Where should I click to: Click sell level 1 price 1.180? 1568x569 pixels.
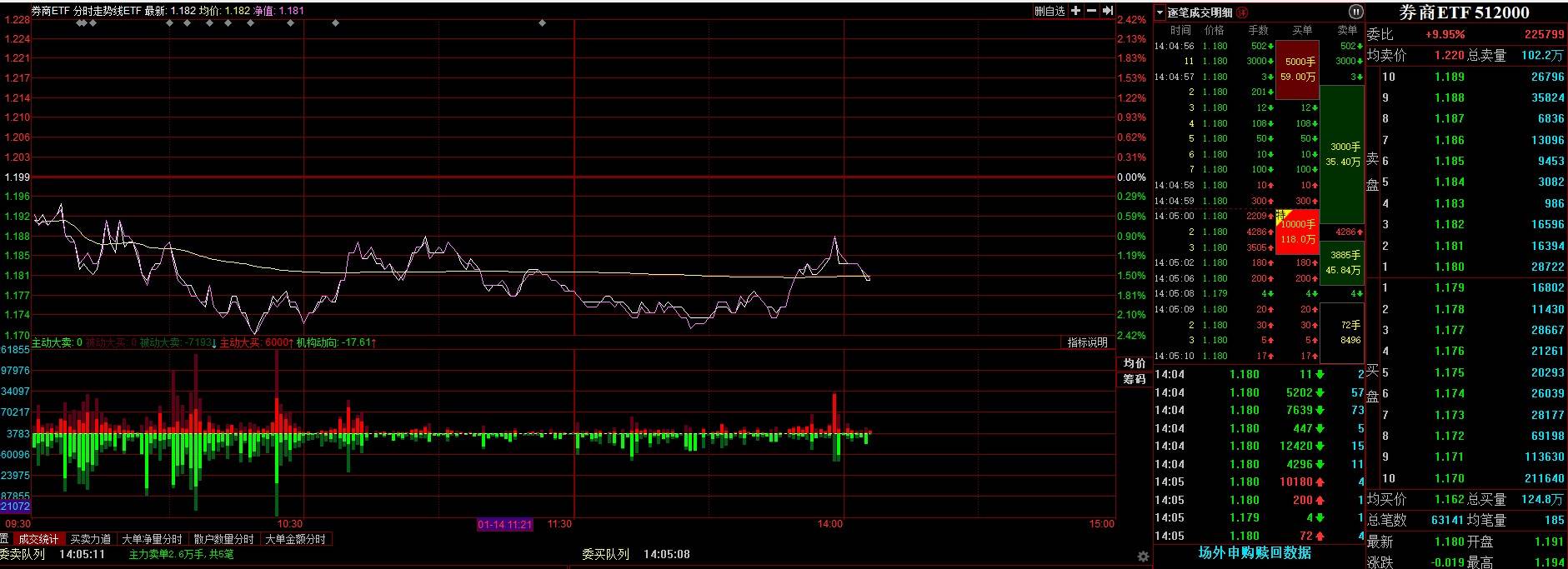point(1449,267)
